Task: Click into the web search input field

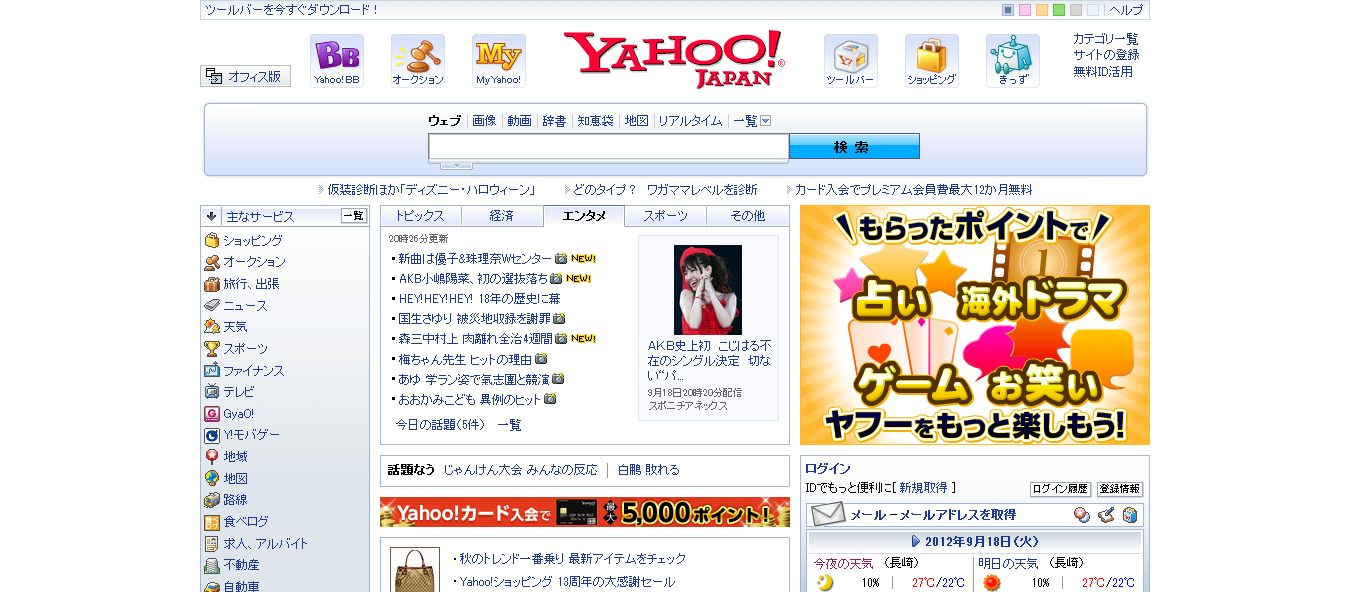Action: (x=609, y=147)
